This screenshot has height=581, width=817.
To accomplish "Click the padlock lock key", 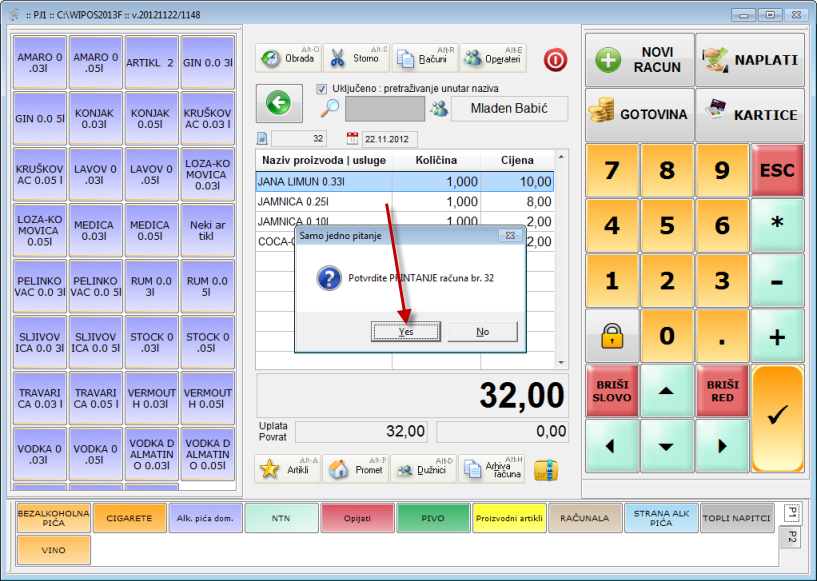I will (612, 336).
